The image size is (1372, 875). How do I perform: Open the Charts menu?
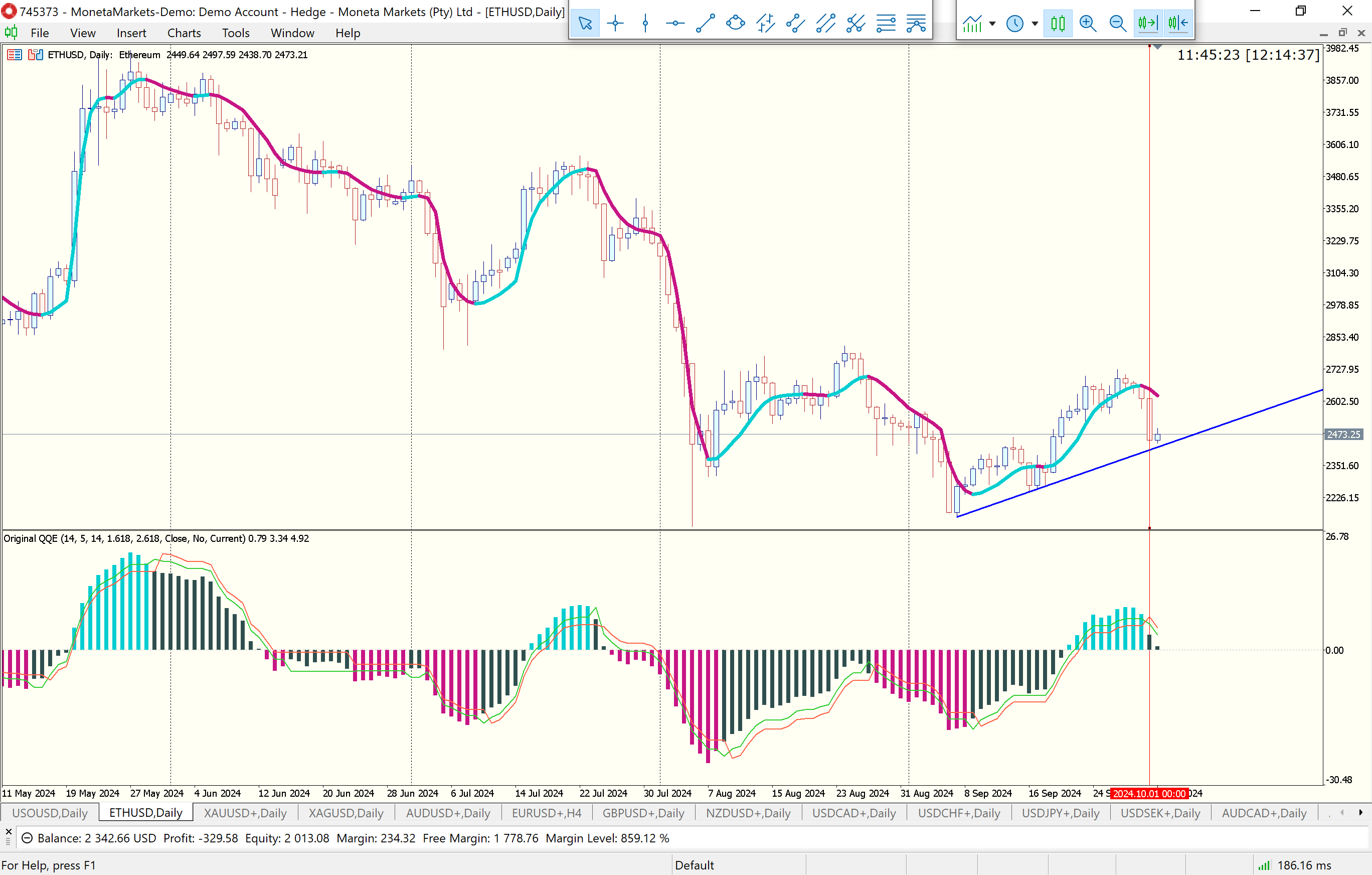point(184,33)
